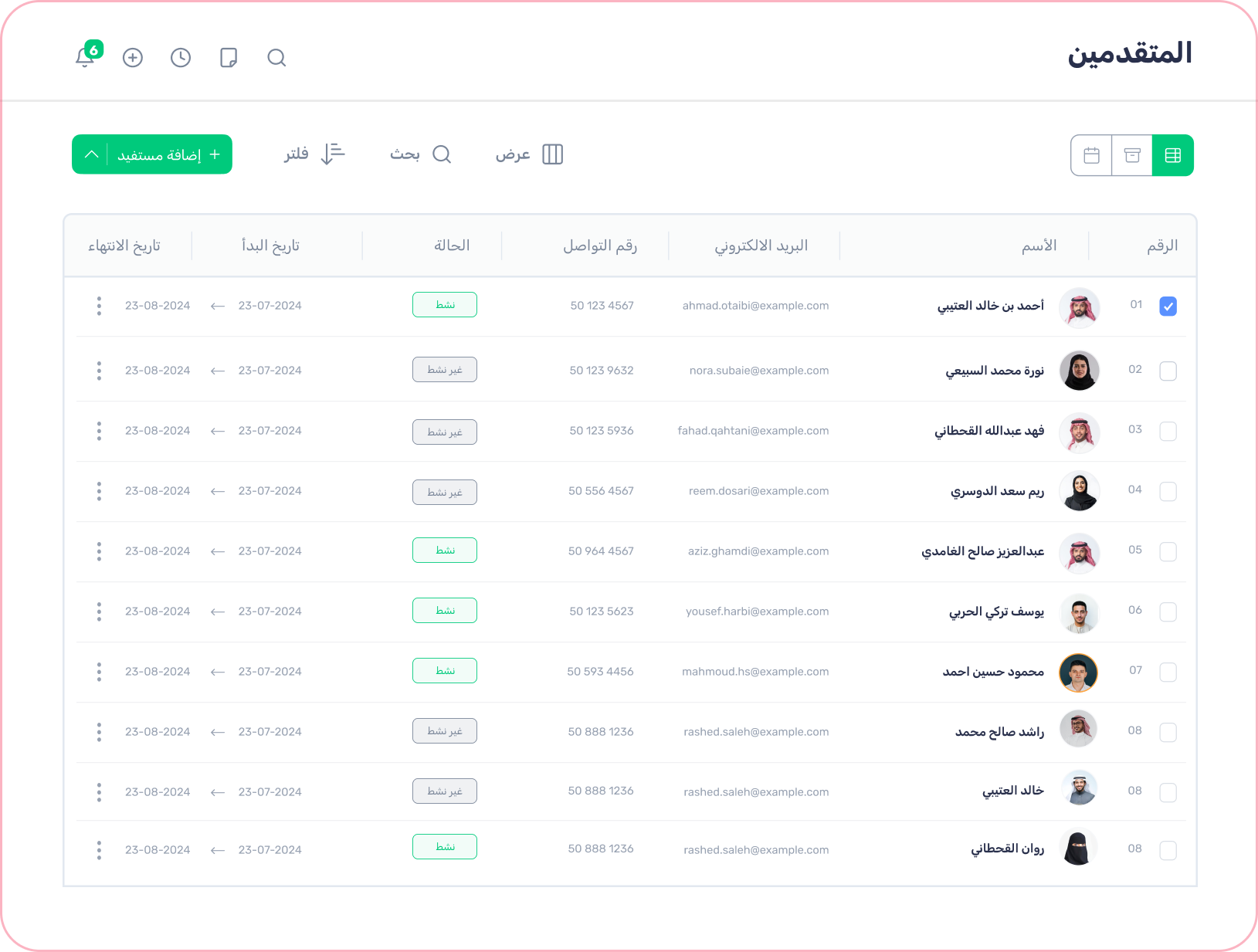Open three-dot menu for أحمد بن خالد العتيبي
This screenshot has width=1258, height=952.
click(99, 307)
